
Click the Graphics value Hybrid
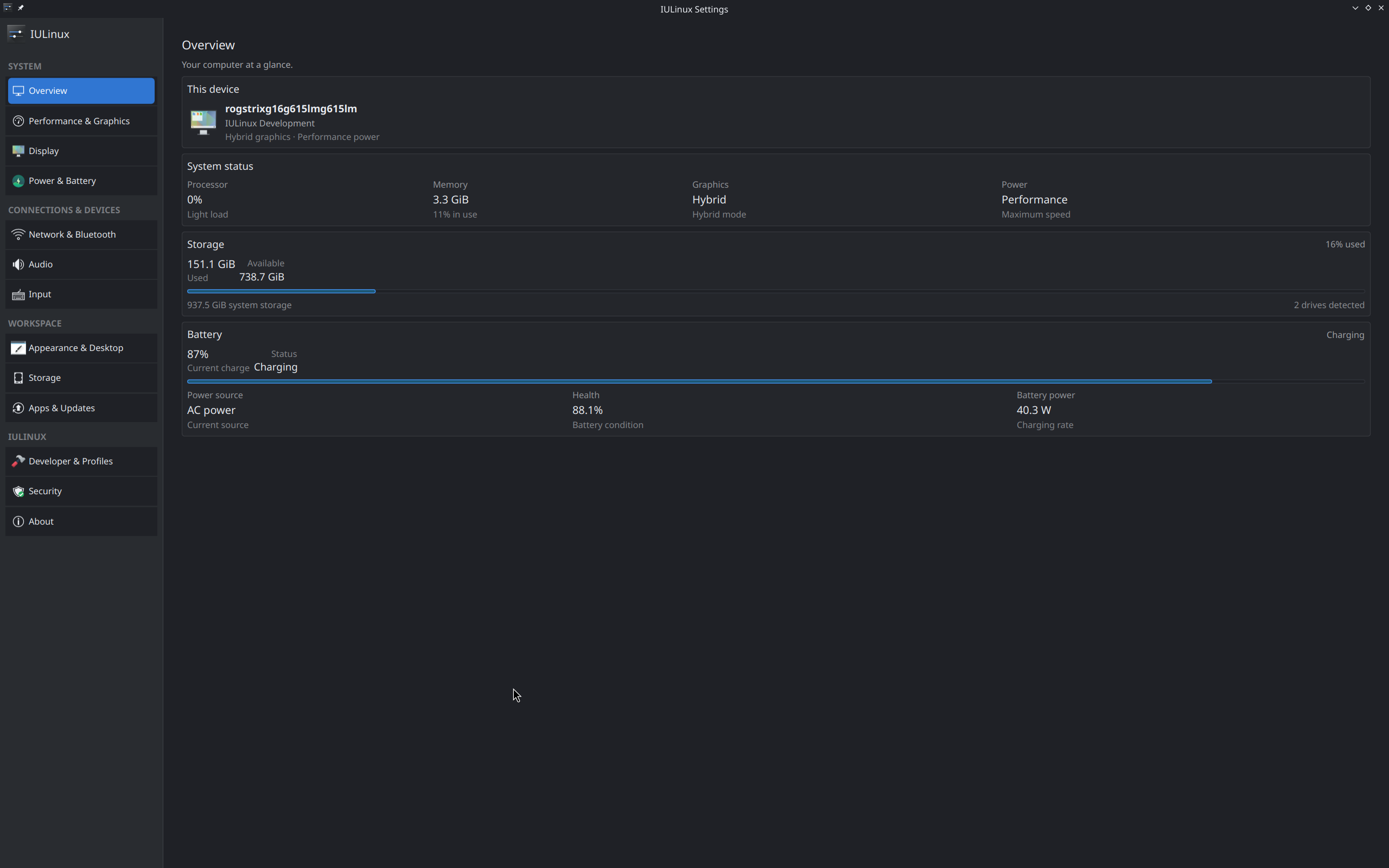(709, 200)
